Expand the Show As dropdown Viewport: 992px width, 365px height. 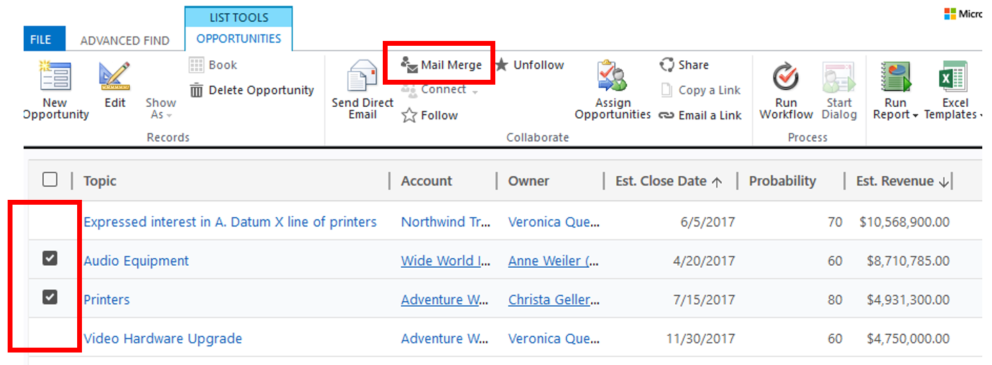point(161,108)
